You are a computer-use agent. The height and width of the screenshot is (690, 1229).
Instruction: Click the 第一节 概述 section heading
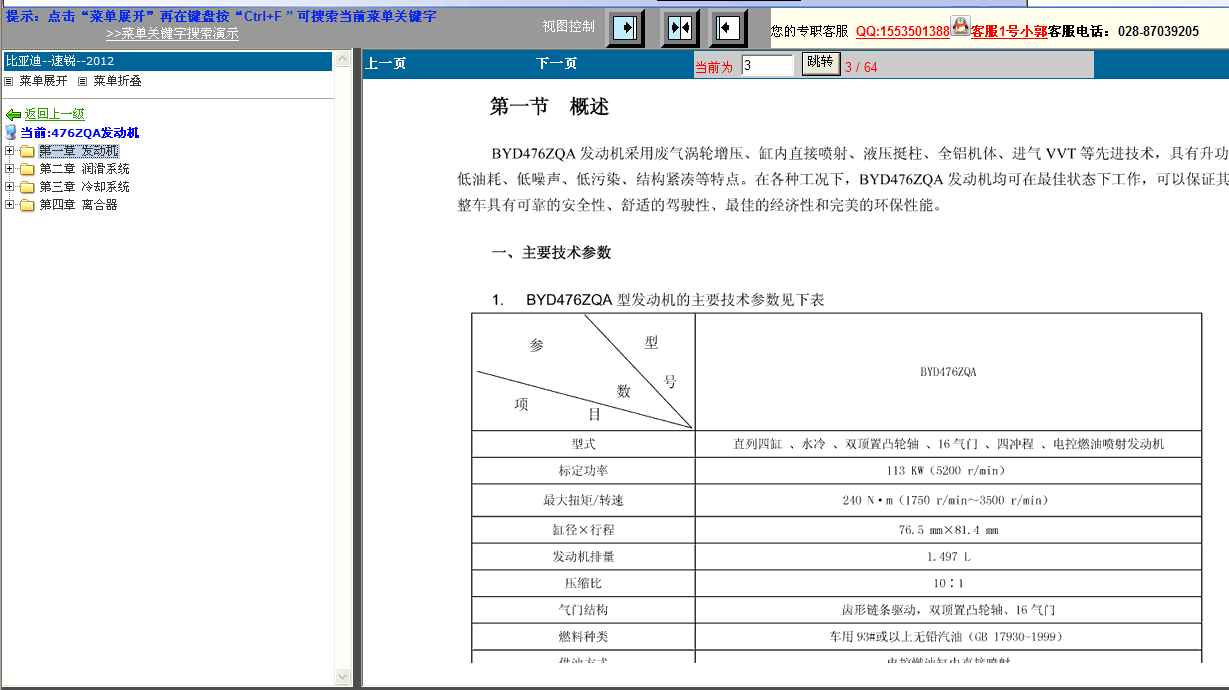(549, 107)
